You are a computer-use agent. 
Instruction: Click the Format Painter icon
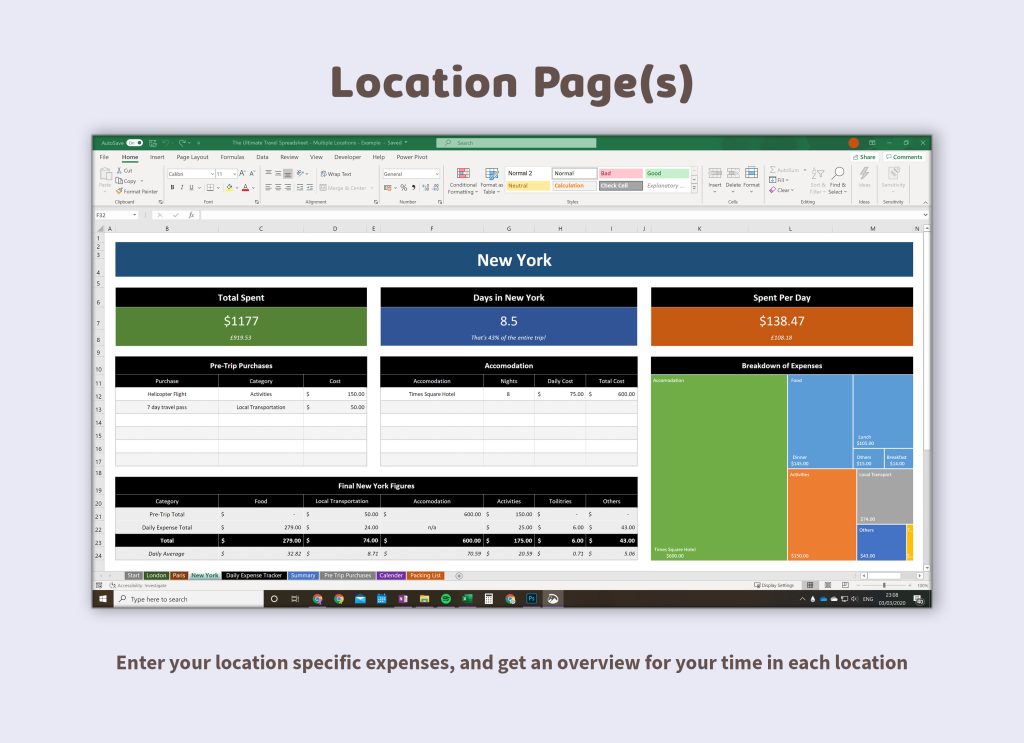tap(119, 191)
